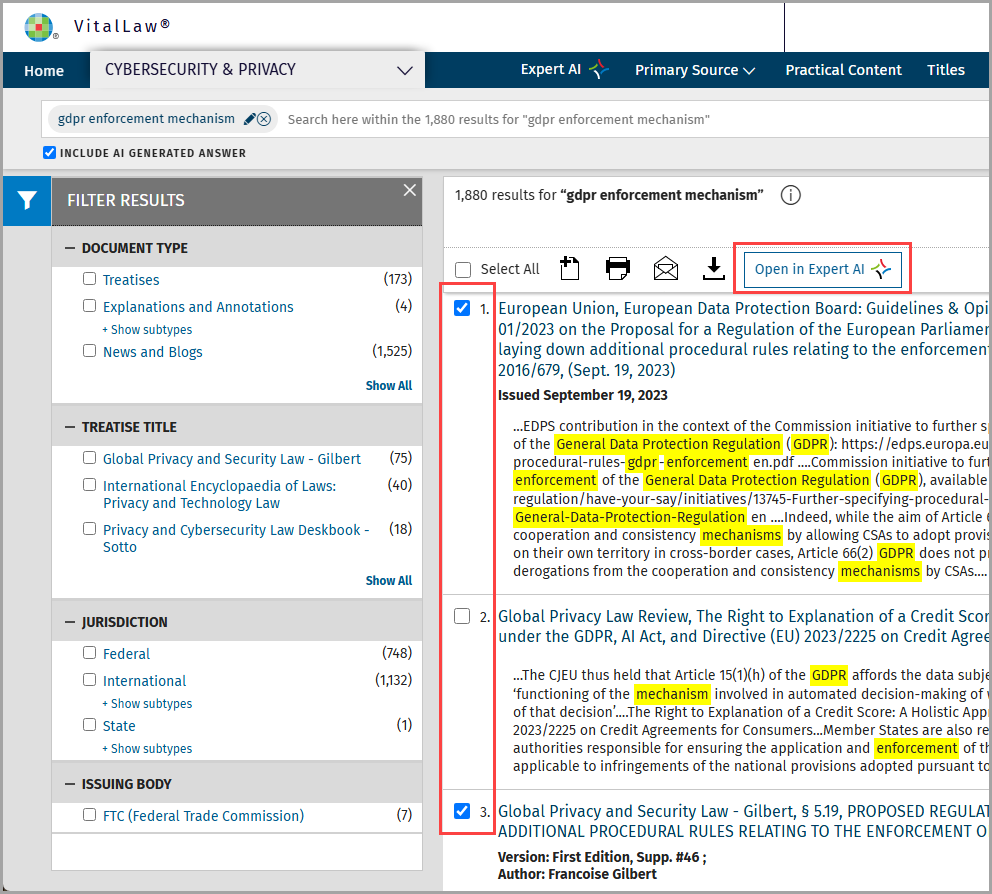This screenshot has height=894, width=992.
Task: Edit the gdpr enforcement mechanism search term
Action: point(250,119)
